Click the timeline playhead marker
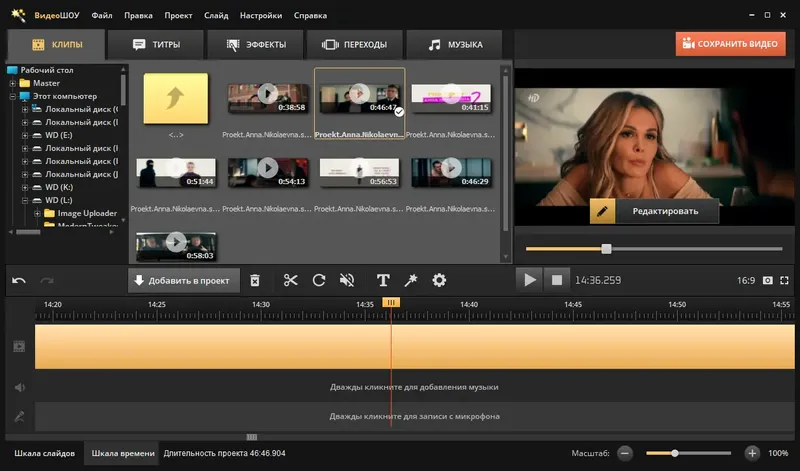This screenshot has height=471, width=800. coord(391,303)
